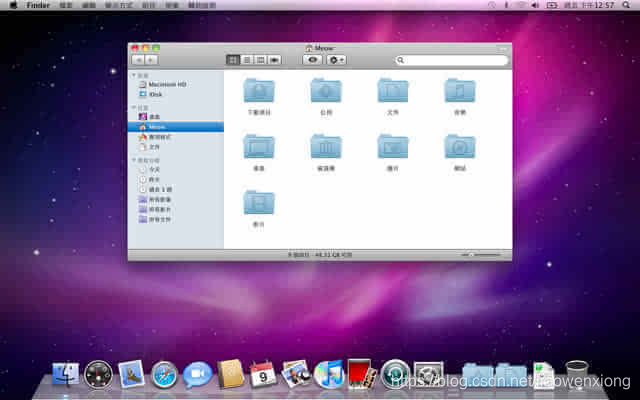Image resolution: width=640 pixels, height=400 pixels.
Task: Click the volume icon in the menu bar
Action: (536, 5)
